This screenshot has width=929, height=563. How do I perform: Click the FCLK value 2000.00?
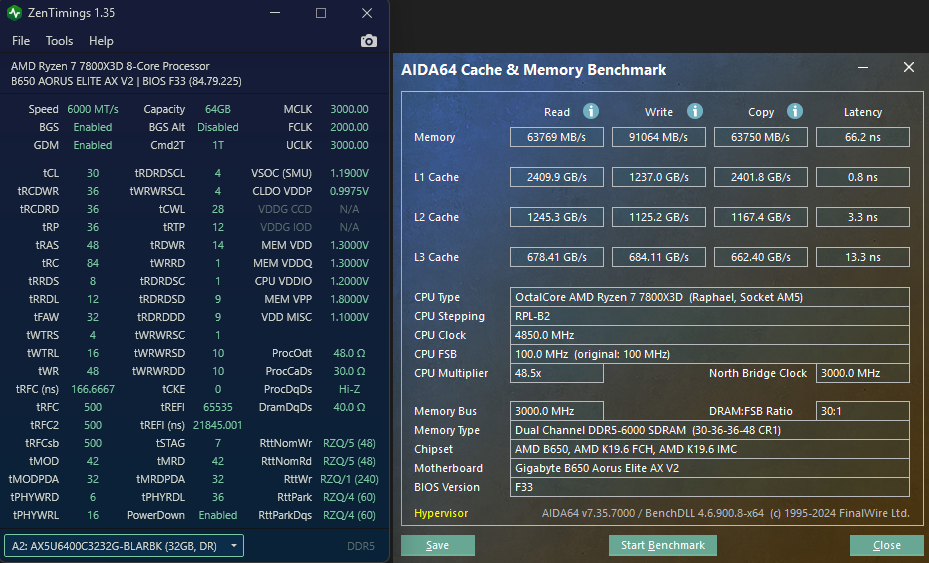[349, 127]
